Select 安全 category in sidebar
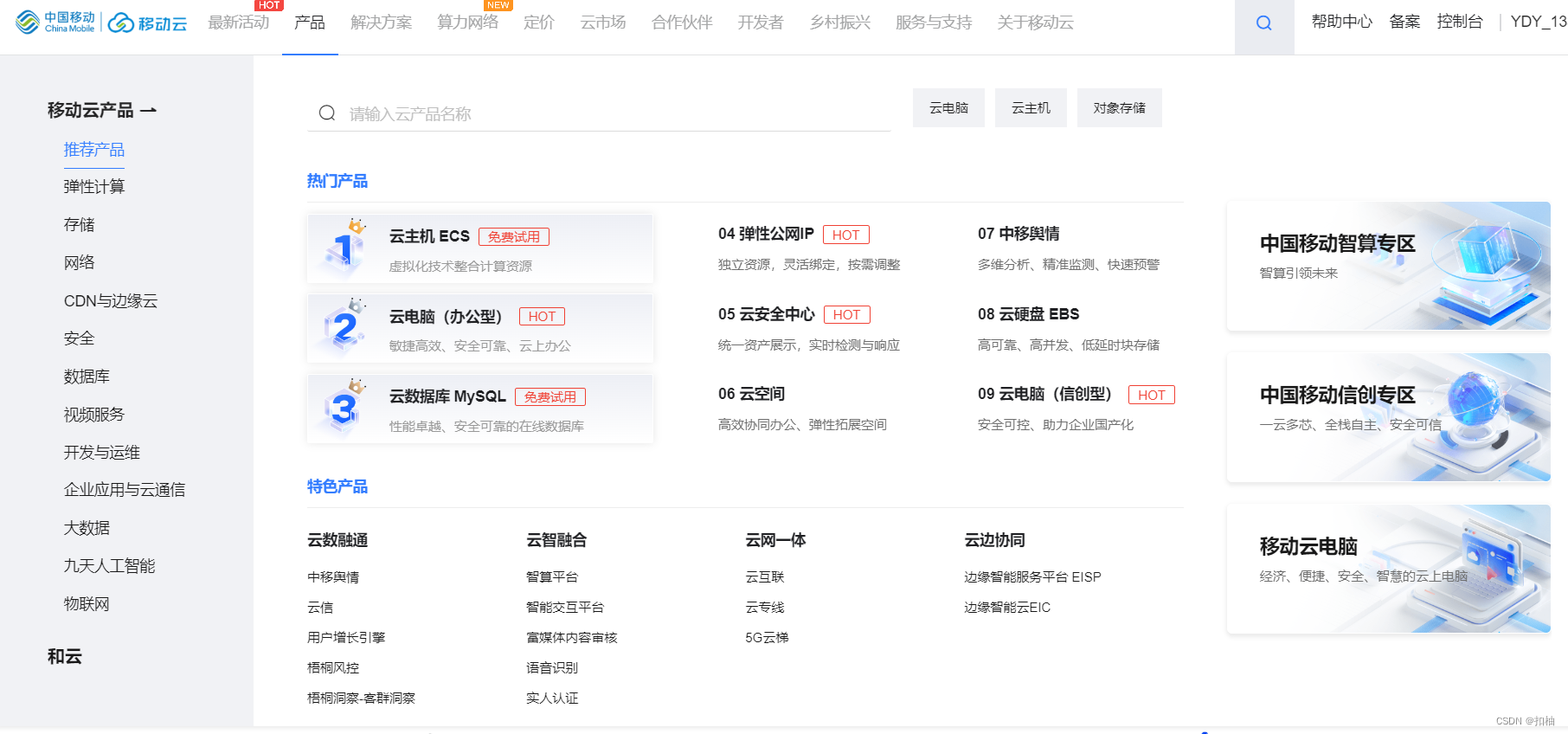Screen dimensions: 1568x734 point(79,338)
